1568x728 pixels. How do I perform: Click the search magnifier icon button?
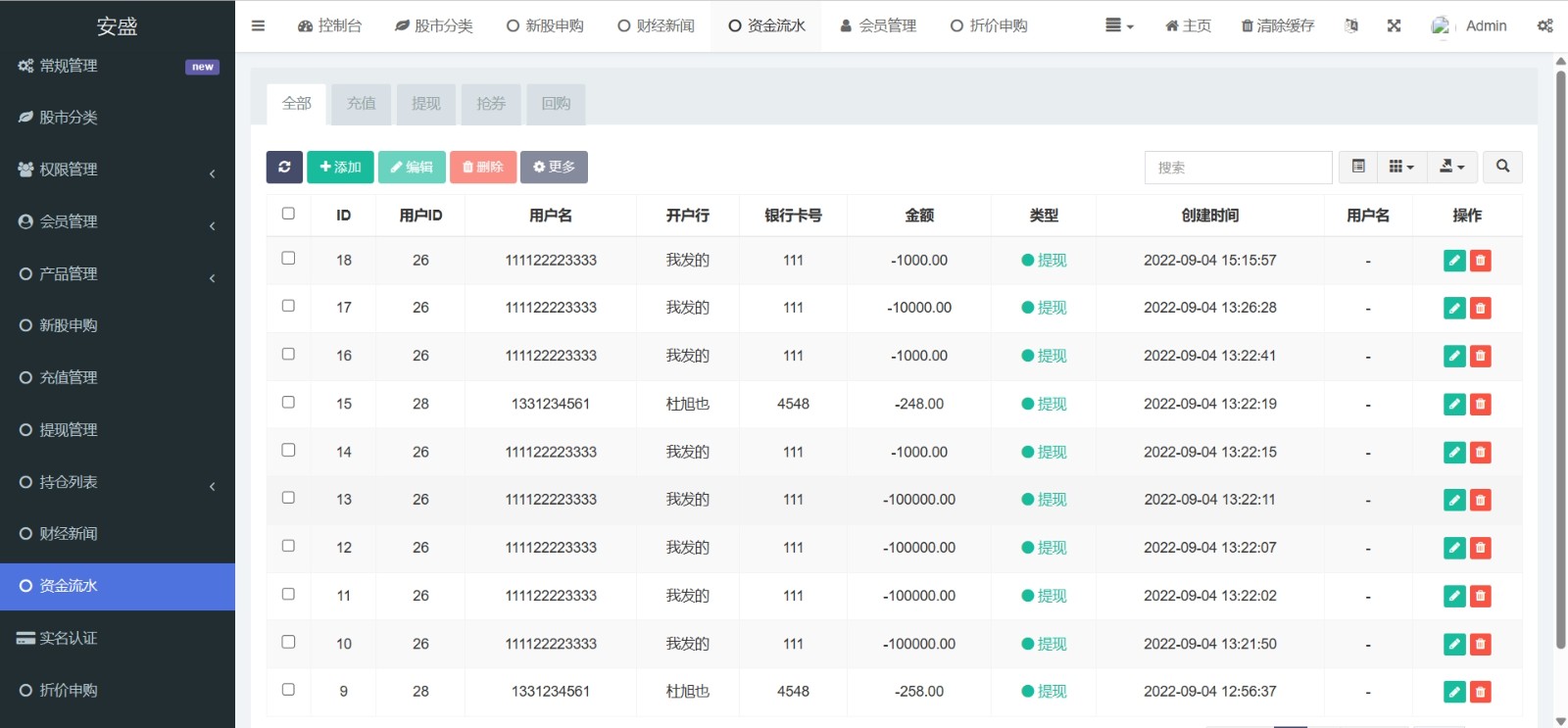[1502, 168]
